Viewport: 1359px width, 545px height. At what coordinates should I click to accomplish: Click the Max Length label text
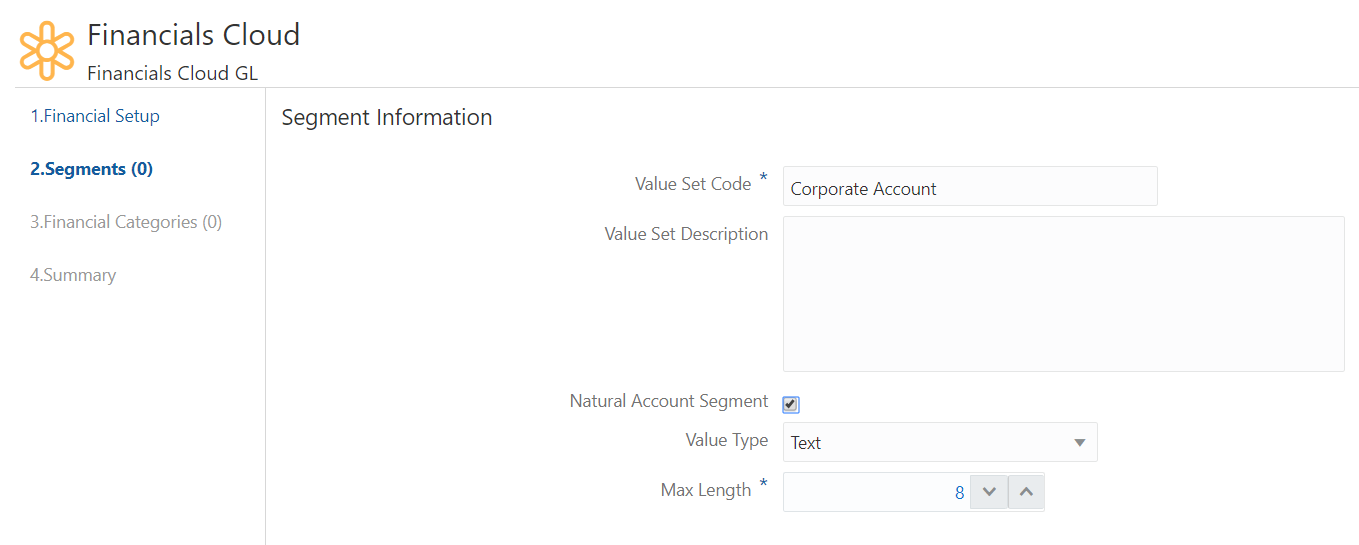[x=705, y=490]
